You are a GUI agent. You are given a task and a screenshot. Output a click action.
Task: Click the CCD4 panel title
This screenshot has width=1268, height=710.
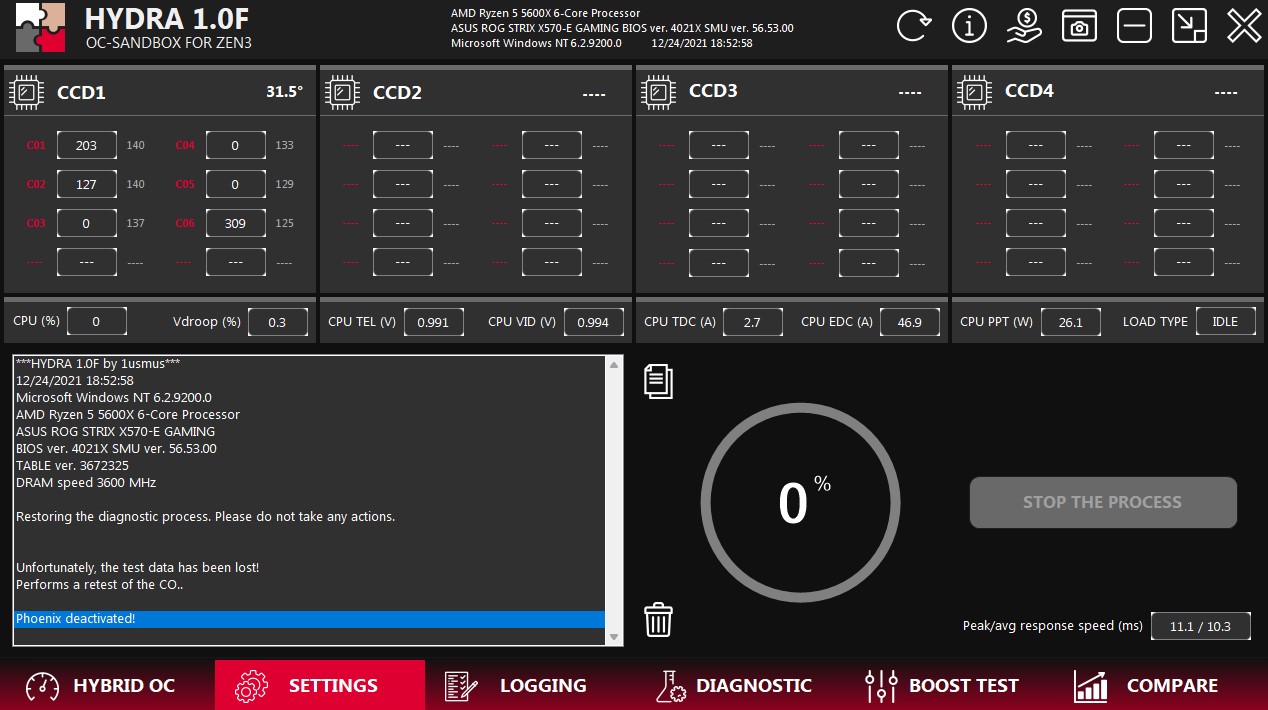[1029, 91]
